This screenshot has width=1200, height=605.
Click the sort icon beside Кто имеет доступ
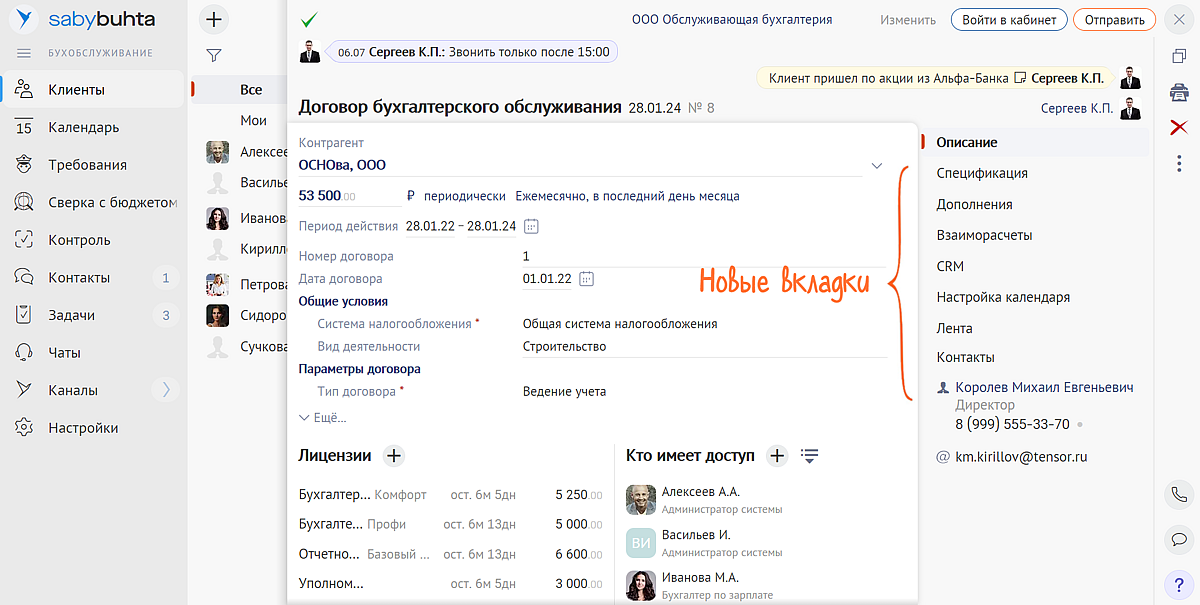pyautogui.click(x=810, y=456)
